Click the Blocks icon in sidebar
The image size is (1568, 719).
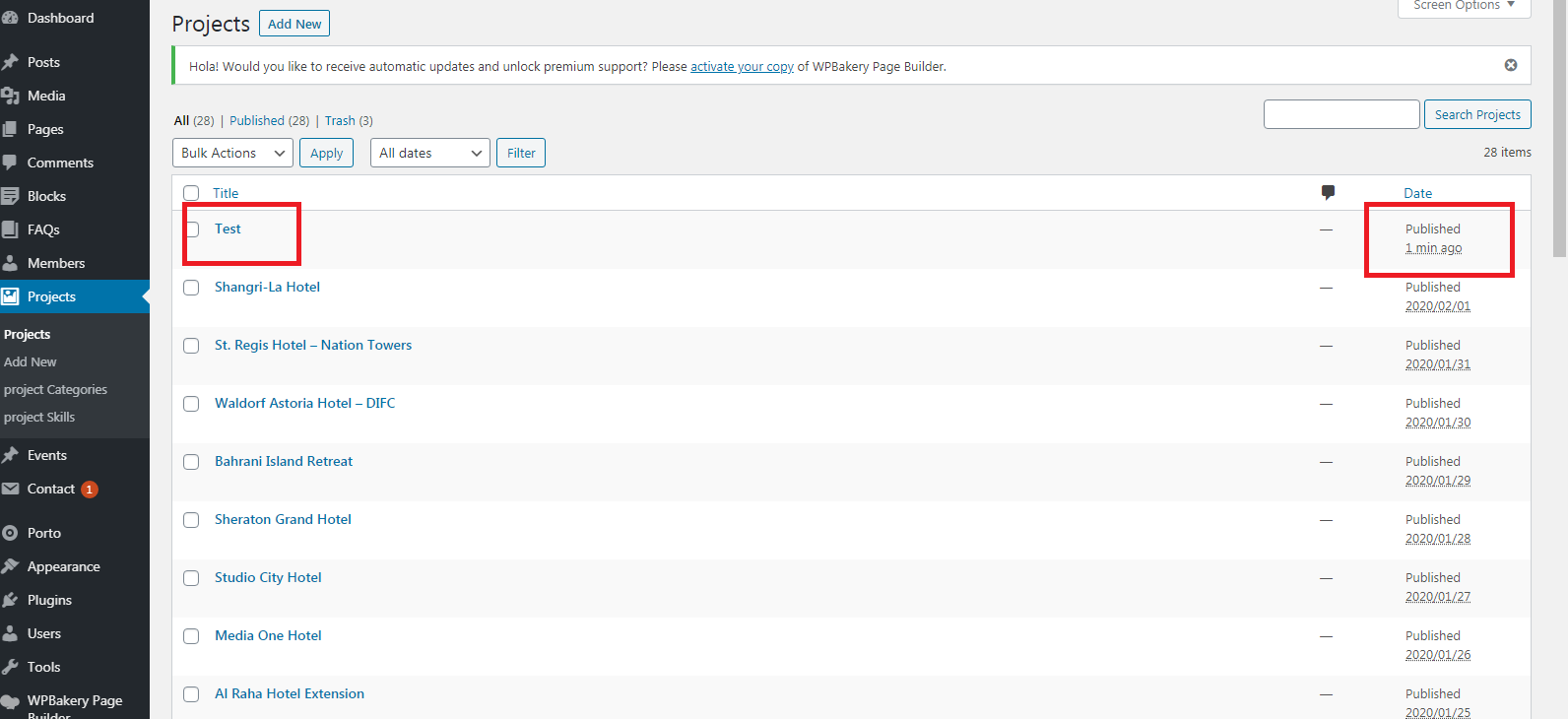tap(10, 196)
